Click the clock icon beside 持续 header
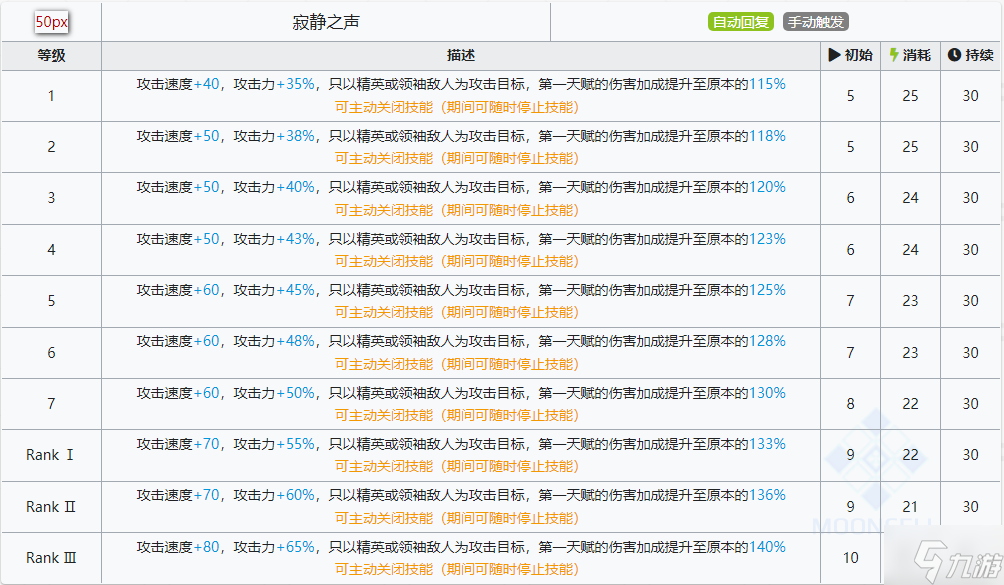1004x585 pixels. [x=954, y=55]
